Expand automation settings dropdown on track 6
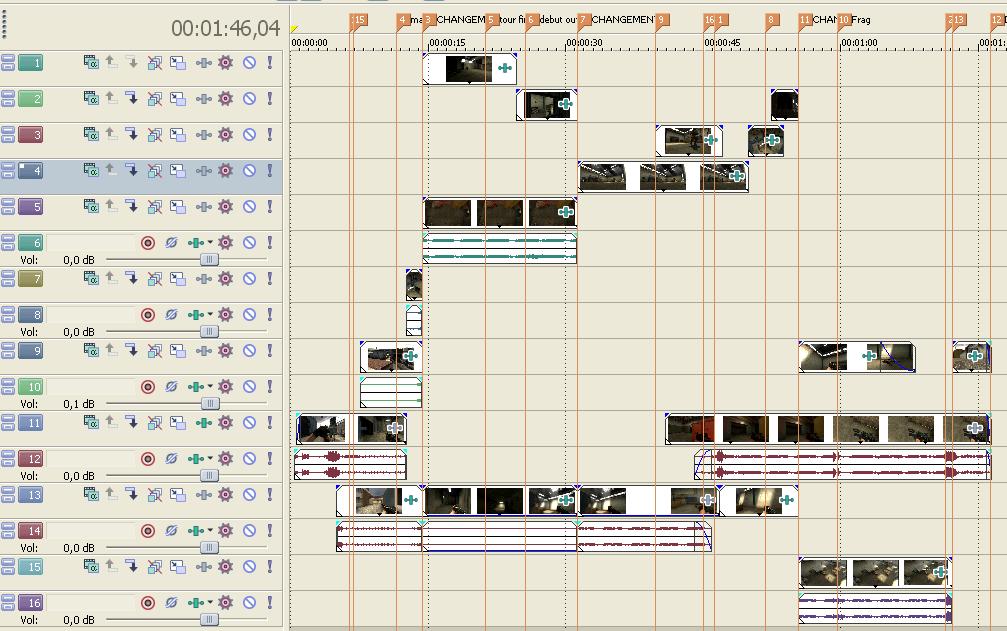The height and width of the screenshot is (631, 1007). 210,242
